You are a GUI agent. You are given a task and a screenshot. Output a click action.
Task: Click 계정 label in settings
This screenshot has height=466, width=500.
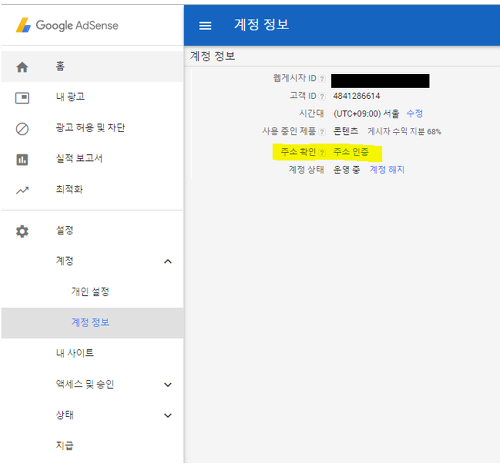click(64, 261)
